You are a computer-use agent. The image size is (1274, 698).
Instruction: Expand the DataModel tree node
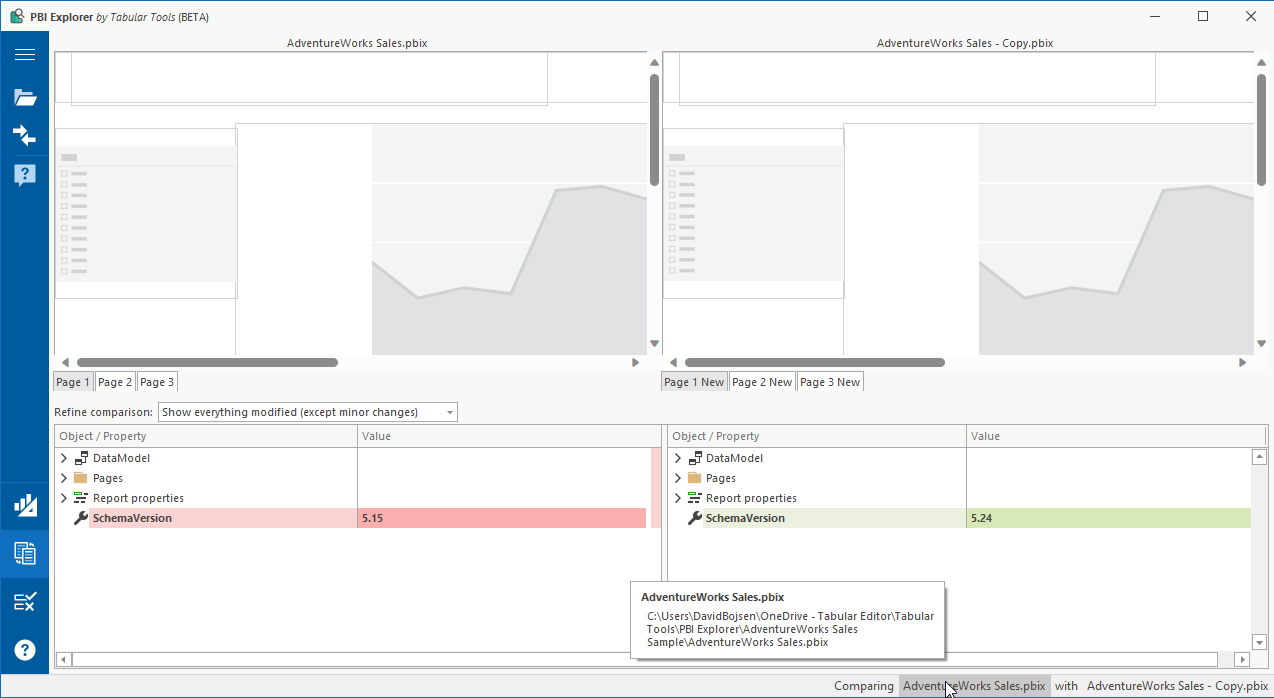[63, 457]
